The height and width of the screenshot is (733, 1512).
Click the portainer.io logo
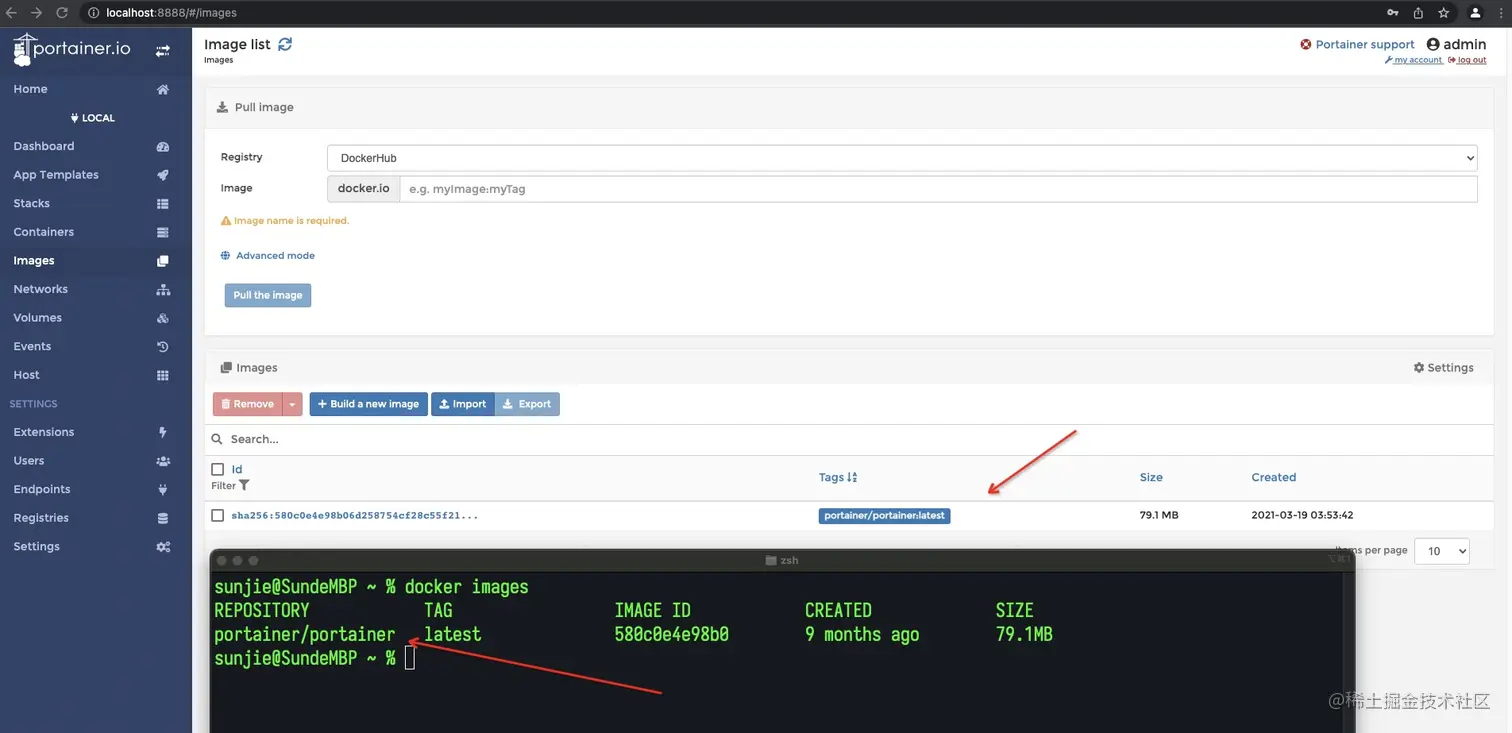(x=73, y=50)
